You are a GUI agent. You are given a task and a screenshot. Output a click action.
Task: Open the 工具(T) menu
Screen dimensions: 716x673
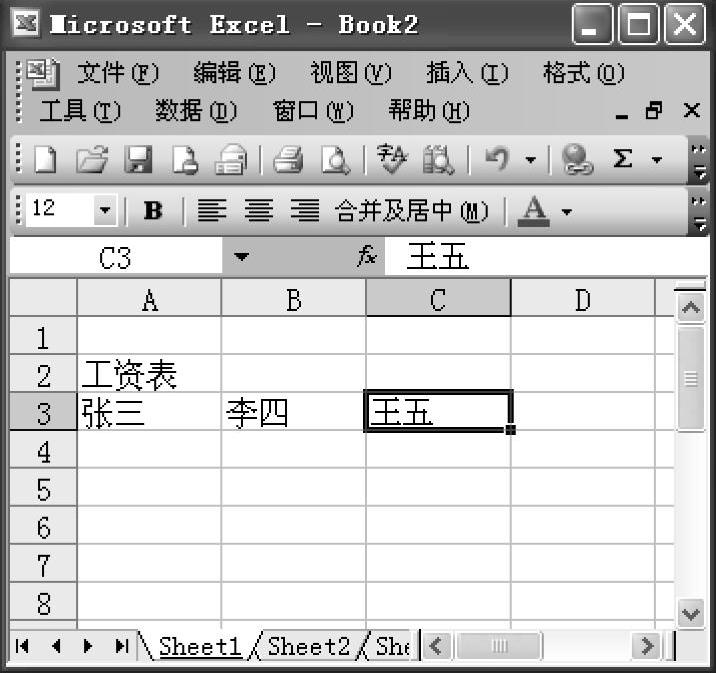(80, 111)
